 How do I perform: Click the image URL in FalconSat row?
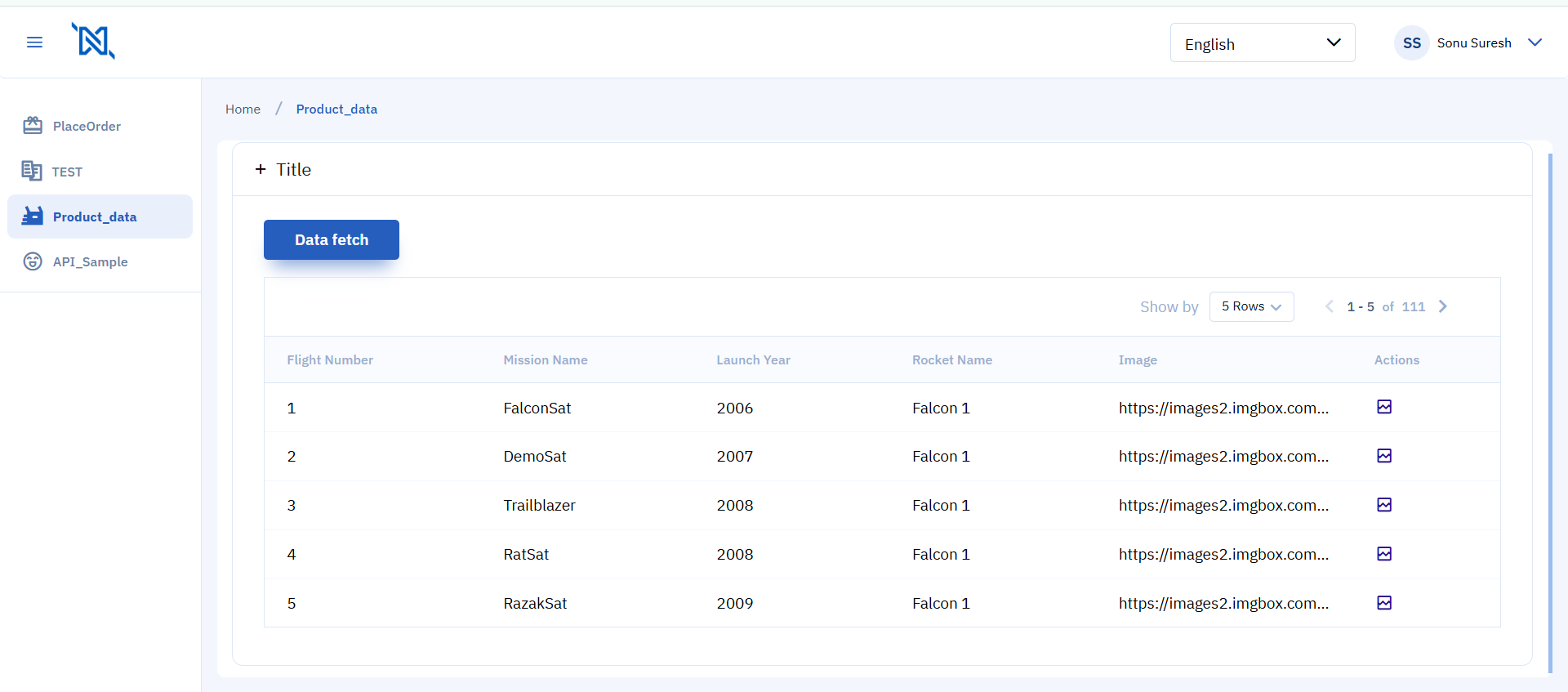[1223, 408]
